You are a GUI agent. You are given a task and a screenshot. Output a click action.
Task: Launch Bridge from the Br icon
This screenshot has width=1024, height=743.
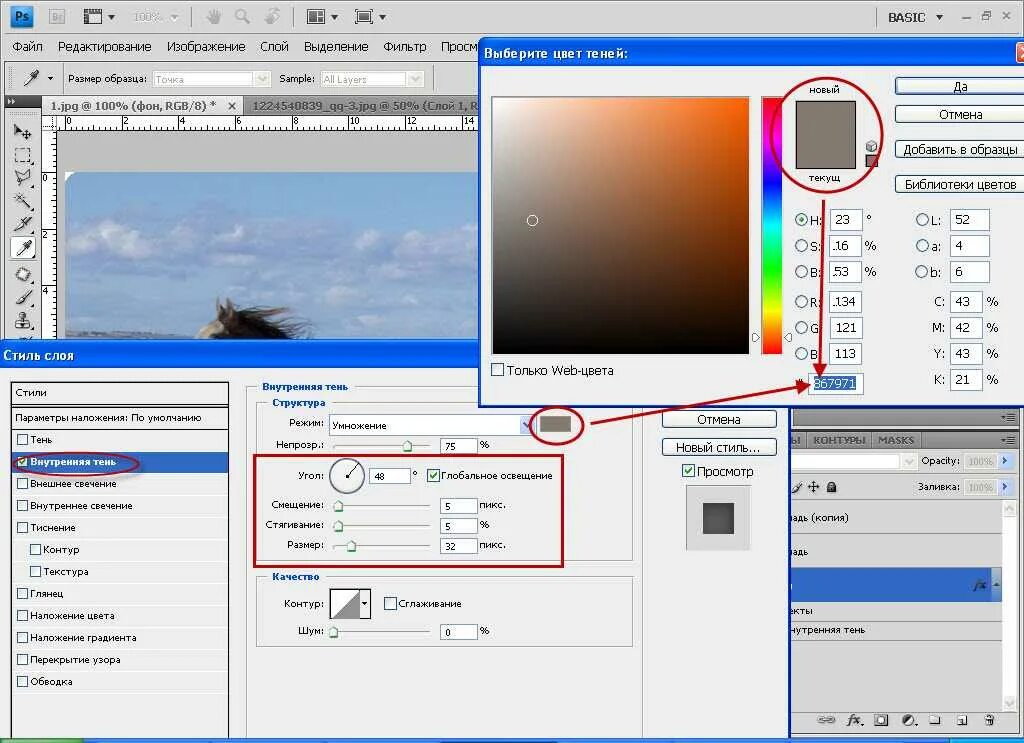(57, 16)
